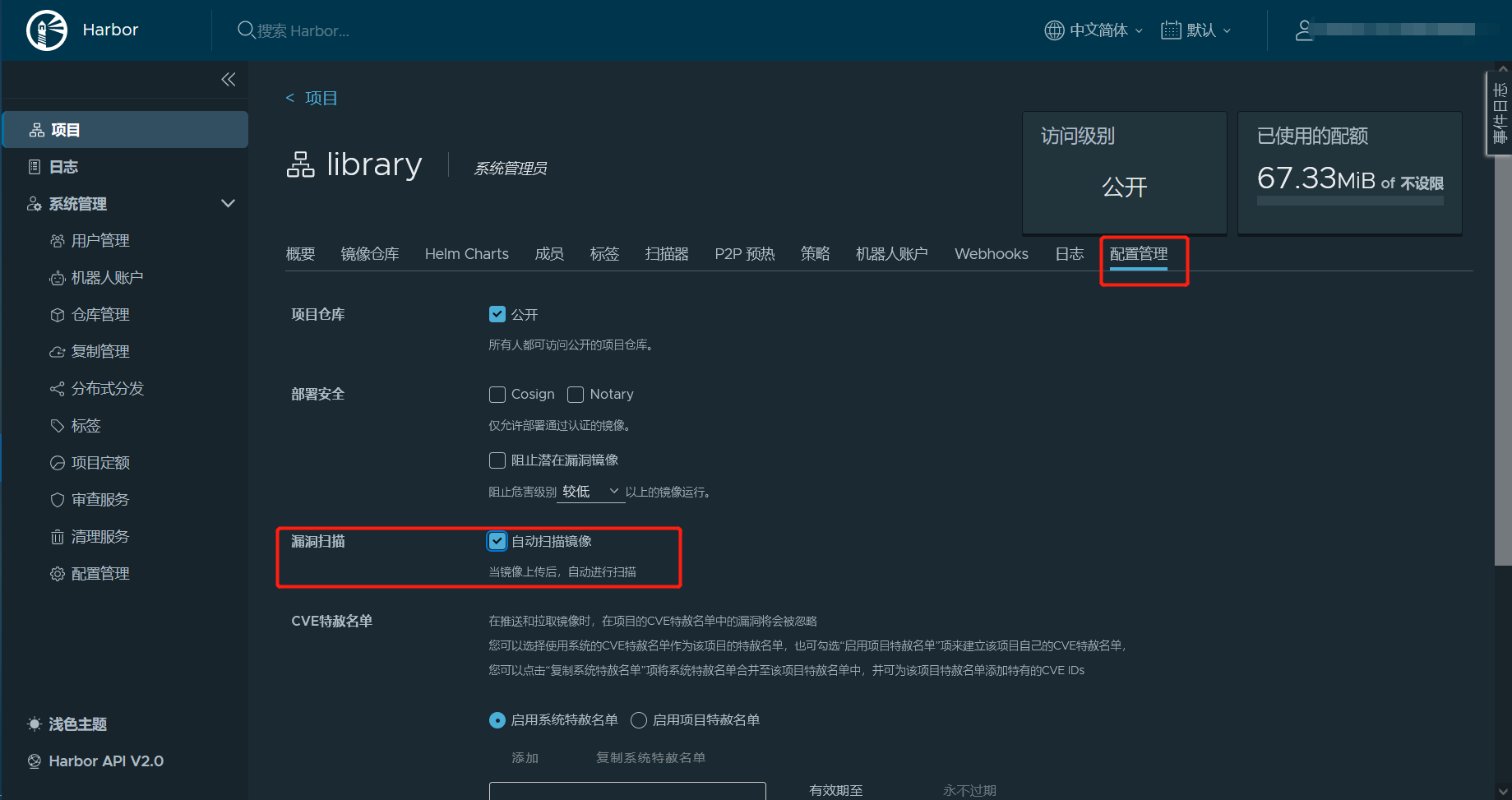Viewport: 1512px width, 800px height.
Task: Click the Harbor lighthouse logo
Action: 47,30
